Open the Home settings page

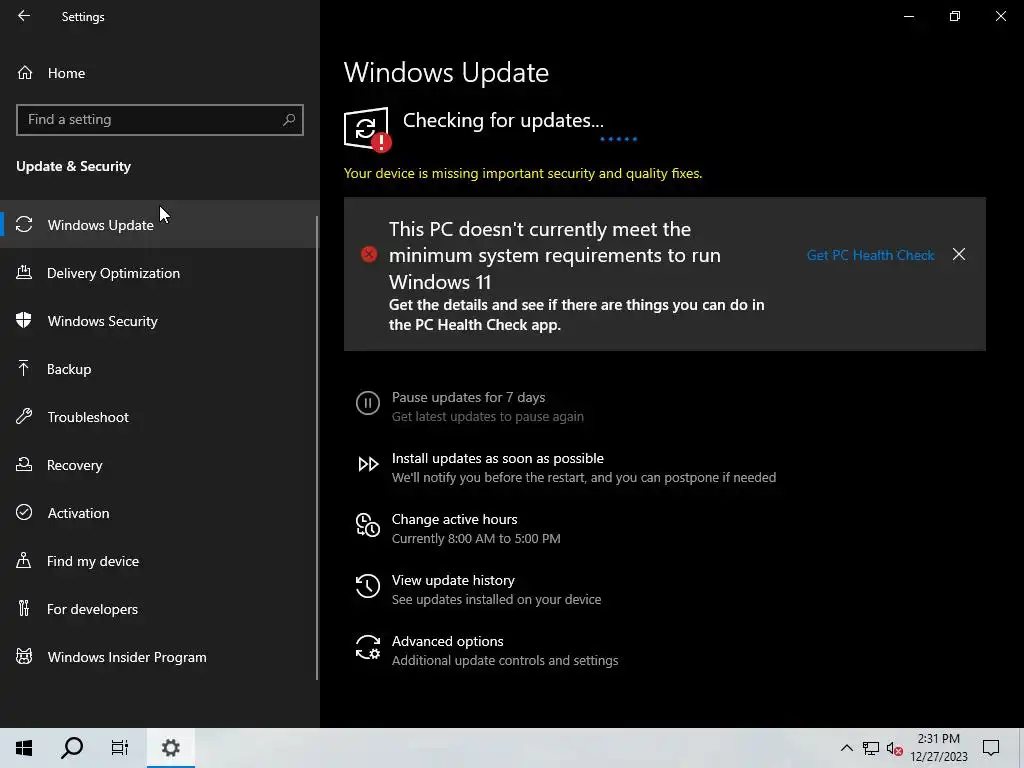tap(160, 73)
